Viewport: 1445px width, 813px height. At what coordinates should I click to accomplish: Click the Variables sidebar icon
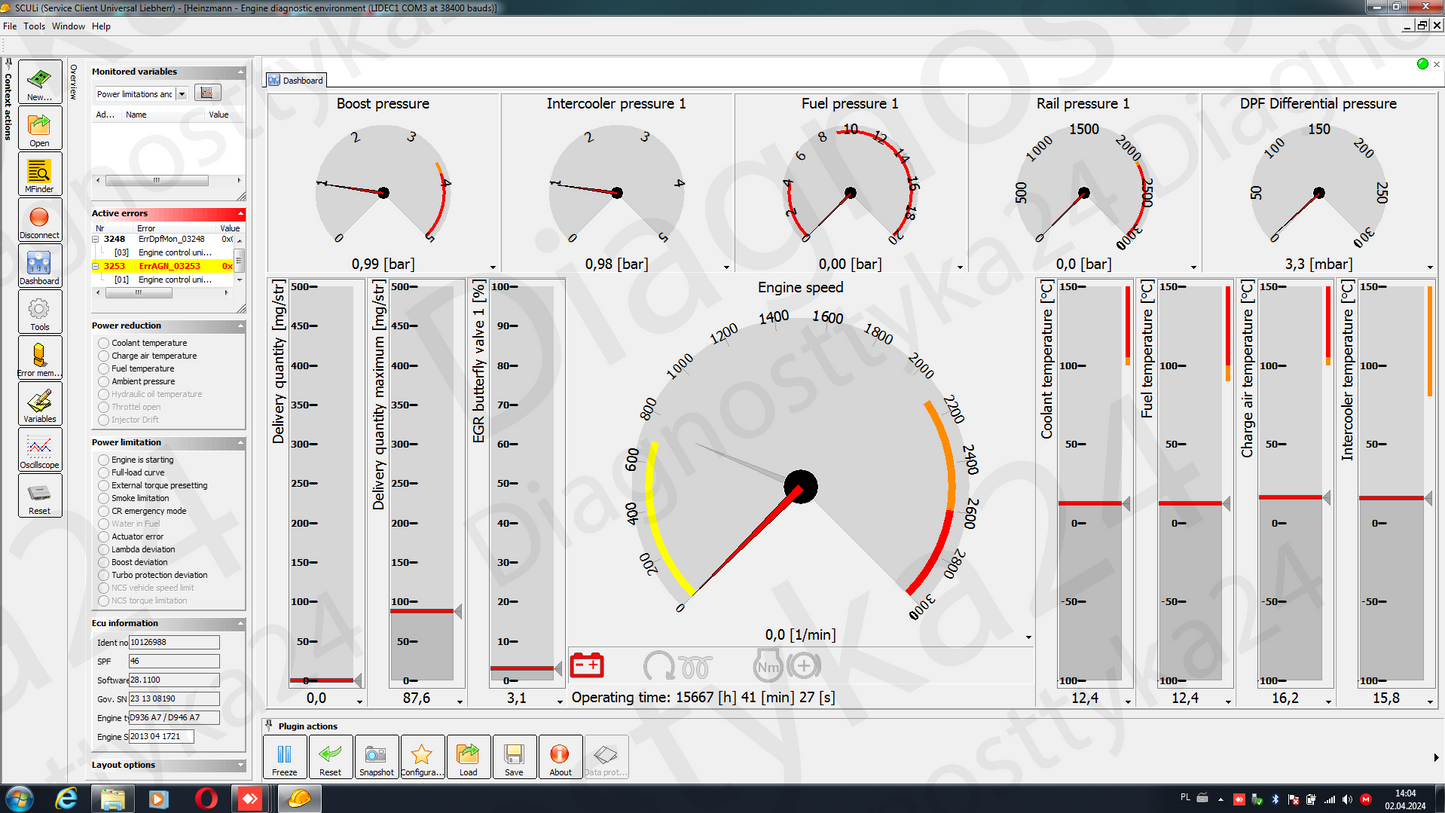tap(39, 404)
